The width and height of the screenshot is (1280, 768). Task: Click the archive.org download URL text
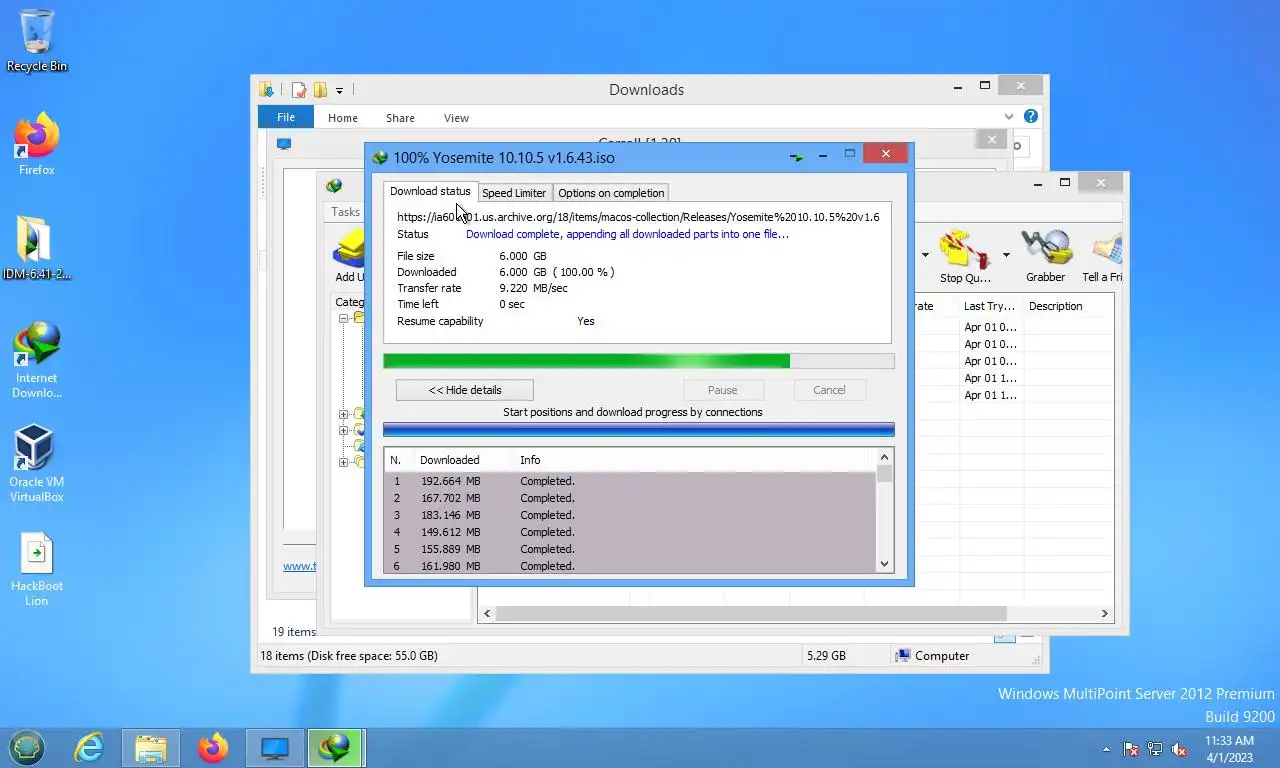pos(638,217)
